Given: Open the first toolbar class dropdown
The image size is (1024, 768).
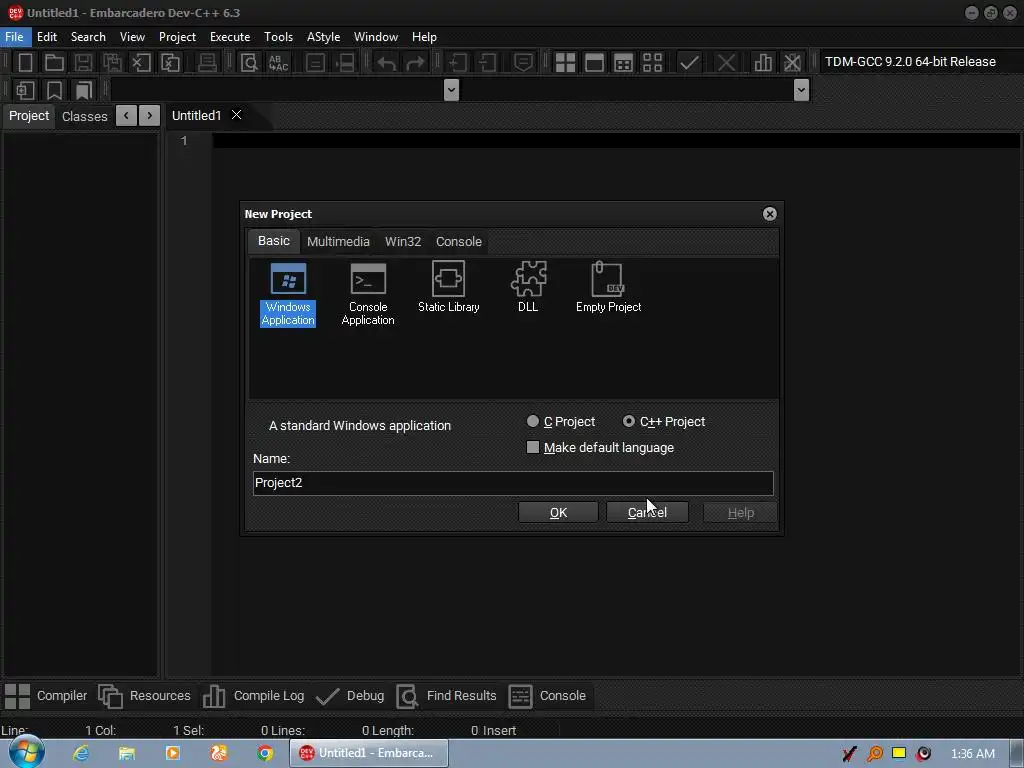Looking at the screenshot, I should click(451, 89).
